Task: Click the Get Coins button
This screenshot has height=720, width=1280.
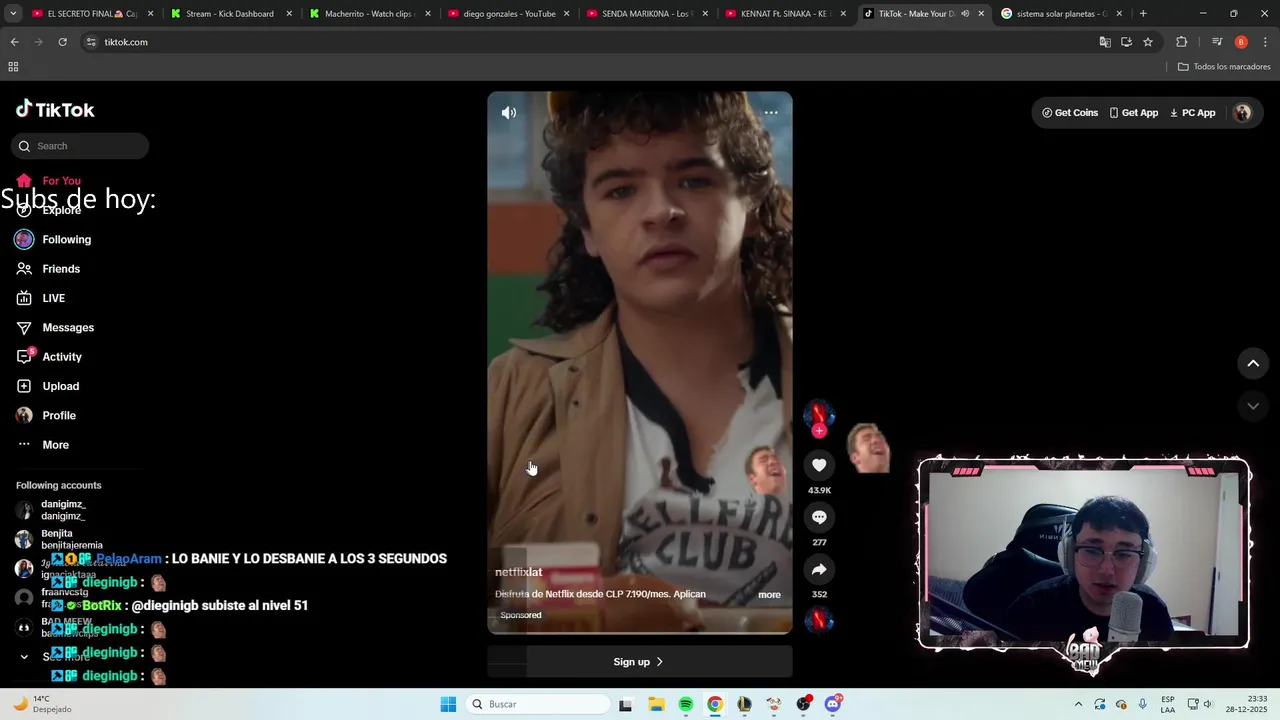Action: 1070,113
